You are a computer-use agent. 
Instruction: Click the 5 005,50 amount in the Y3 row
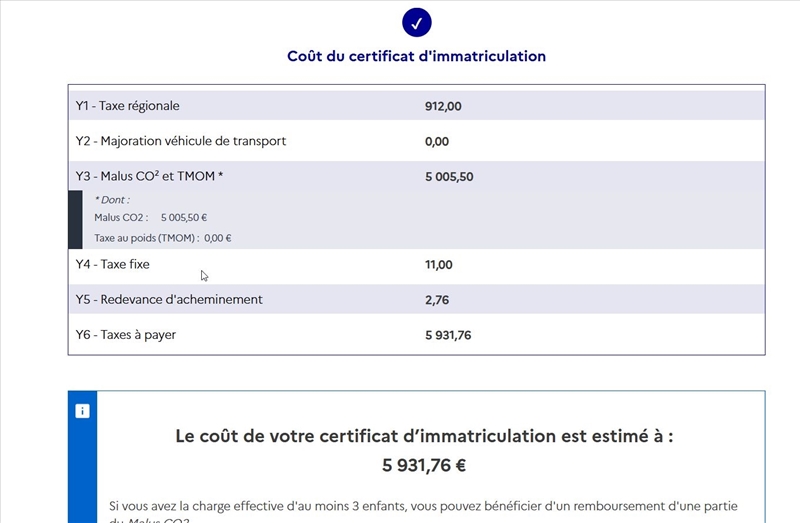pyautogui.click(x=449, y=176)
